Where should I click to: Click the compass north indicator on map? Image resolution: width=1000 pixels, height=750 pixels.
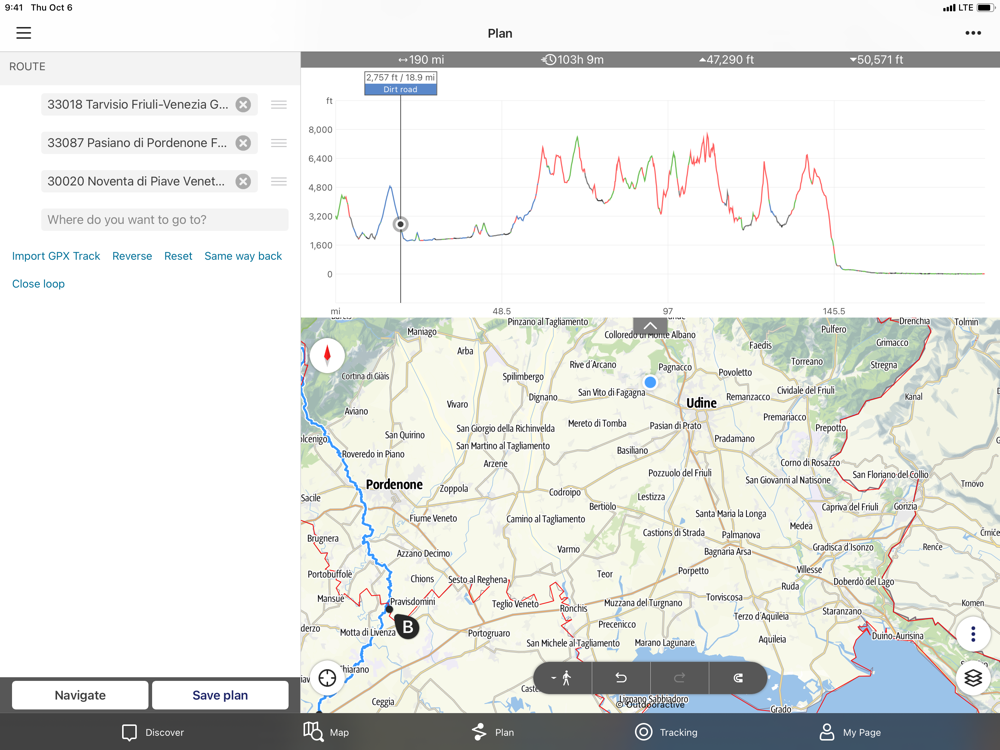tap(327, 355)
